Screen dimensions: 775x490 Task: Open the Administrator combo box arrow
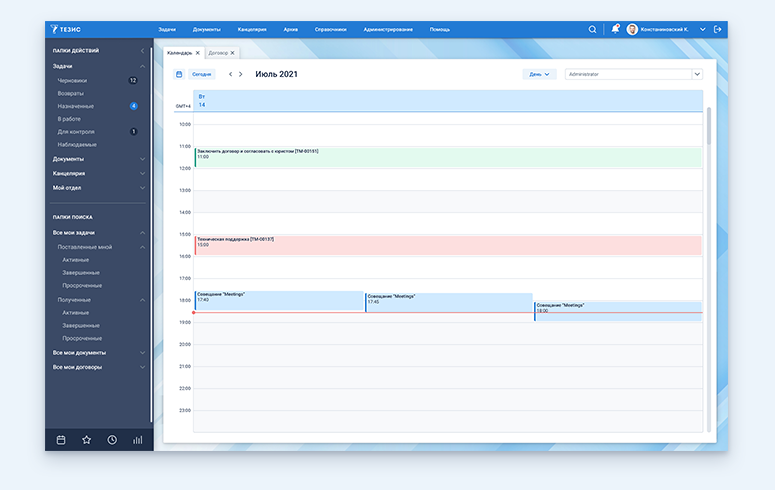tap(697, 74)
